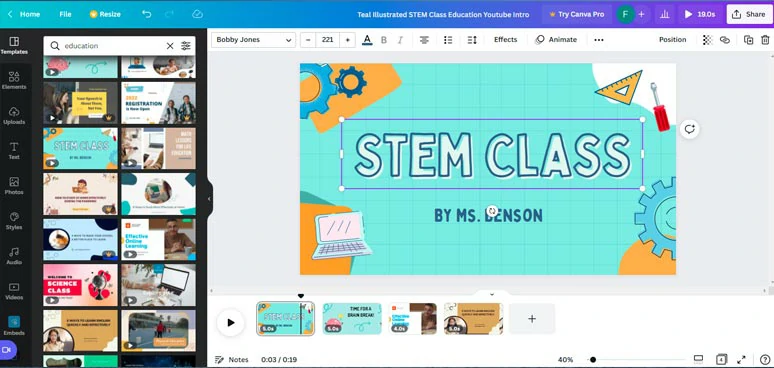Apply bulleted list formatting

click(x=448, y=40)
